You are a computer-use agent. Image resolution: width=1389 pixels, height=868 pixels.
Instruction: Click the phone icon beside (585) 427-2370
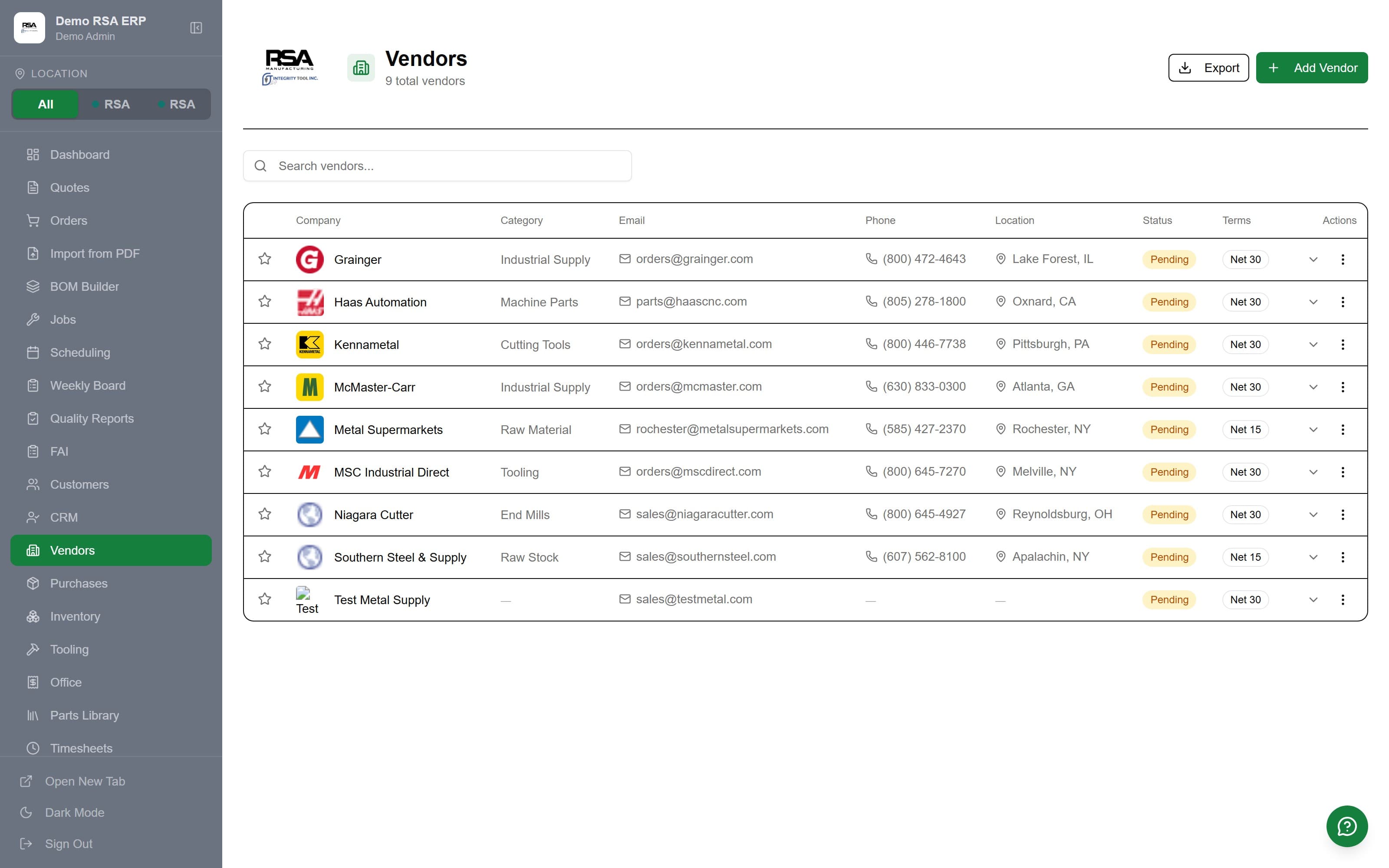point(871,429)
